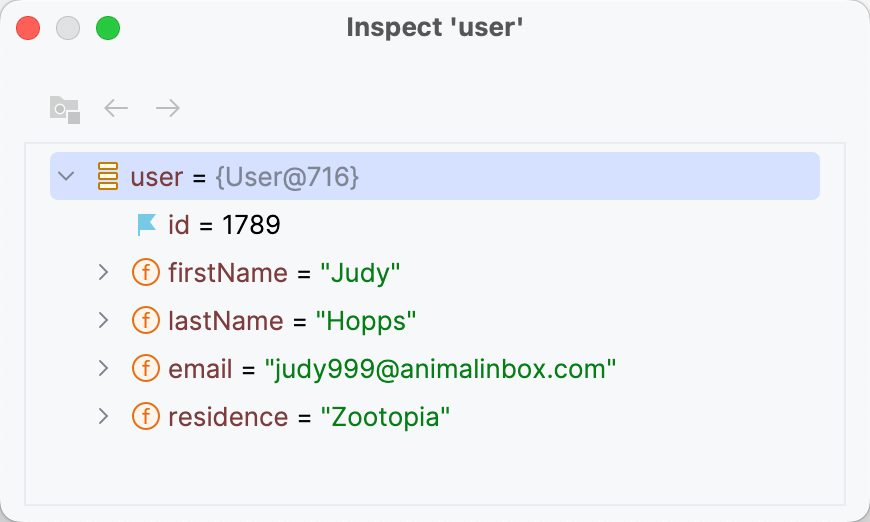Expand the firstName field
The width and height of the screenshot is (870, 522).
coord(102,272)
